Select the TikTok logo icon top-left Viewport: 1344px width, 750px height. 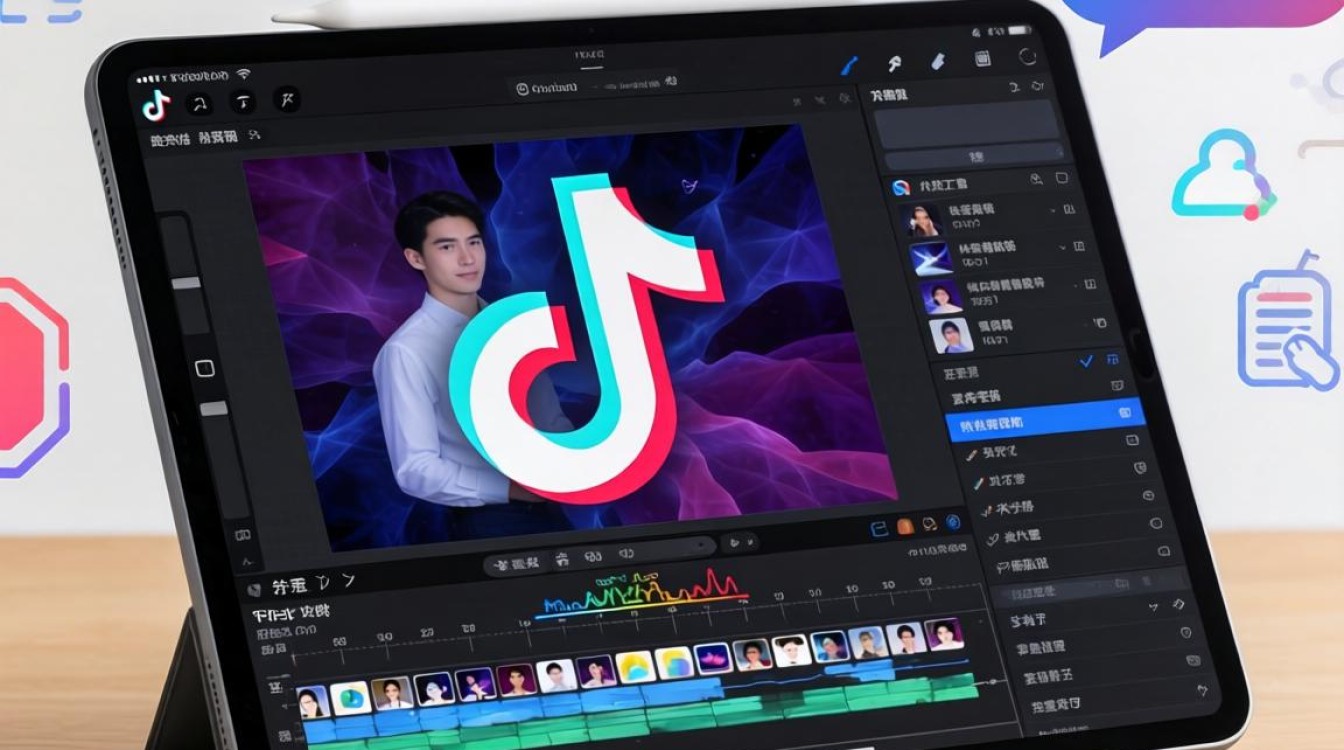click(155, 103)
